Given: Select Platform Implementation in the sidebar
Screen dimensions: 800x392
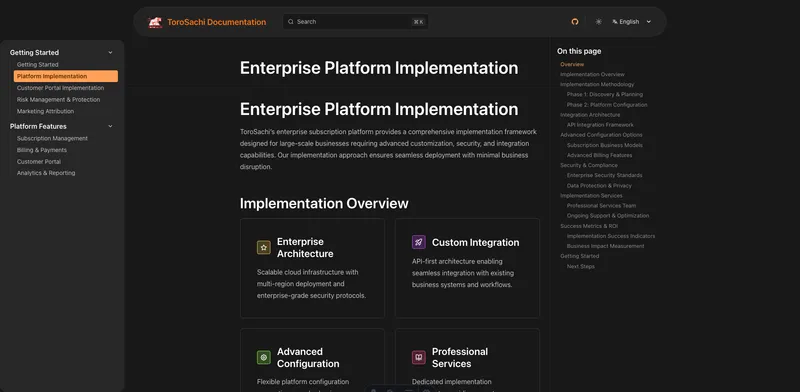Looking at the screenshot, I should (x=66, y=76).
